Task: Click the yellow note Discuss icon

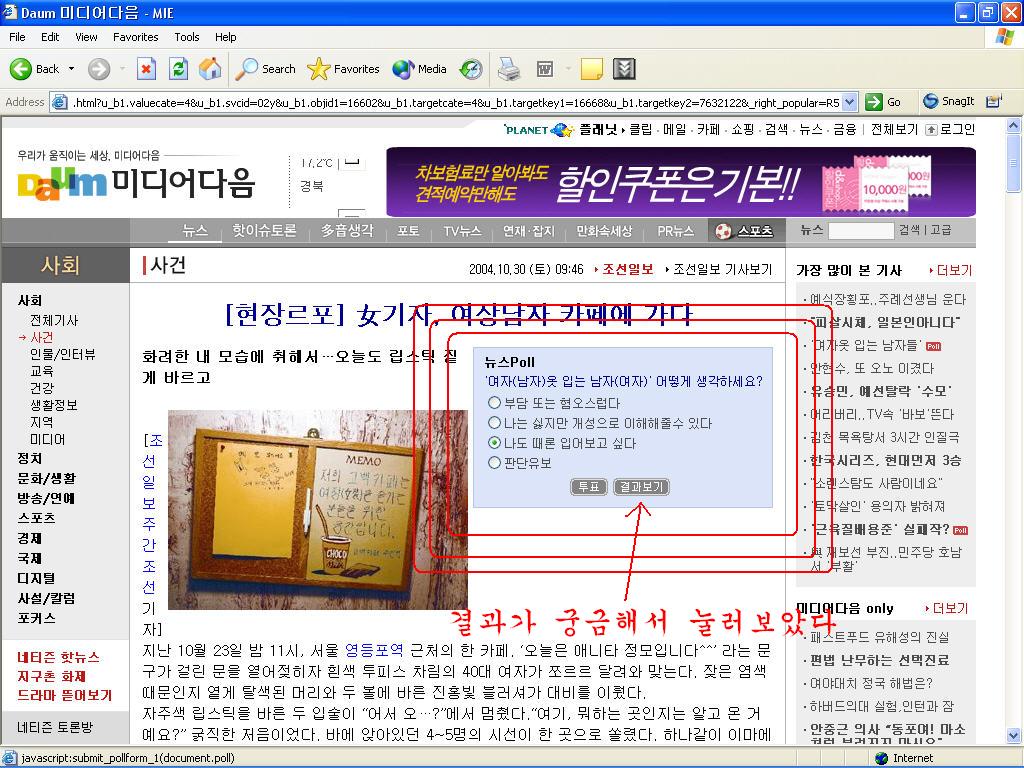Action: tap(591, 69)
